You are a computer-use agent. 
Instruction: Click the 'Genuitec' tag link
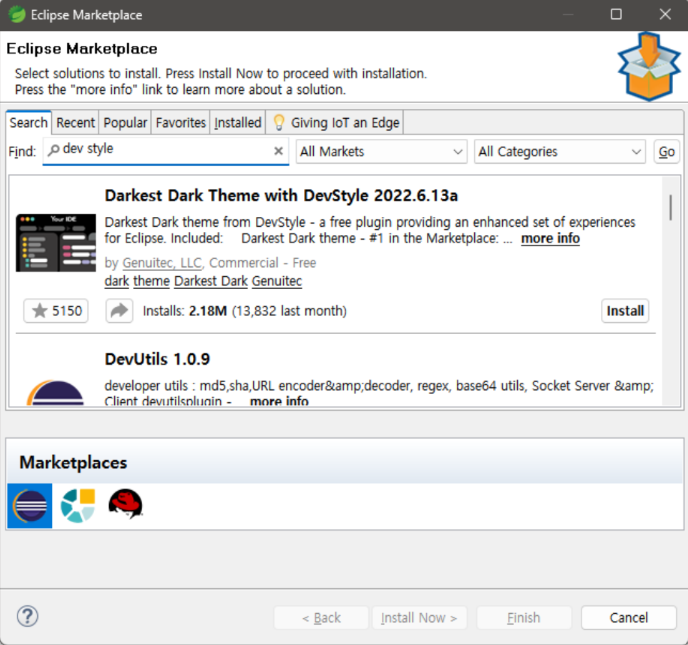coord(277,281)
